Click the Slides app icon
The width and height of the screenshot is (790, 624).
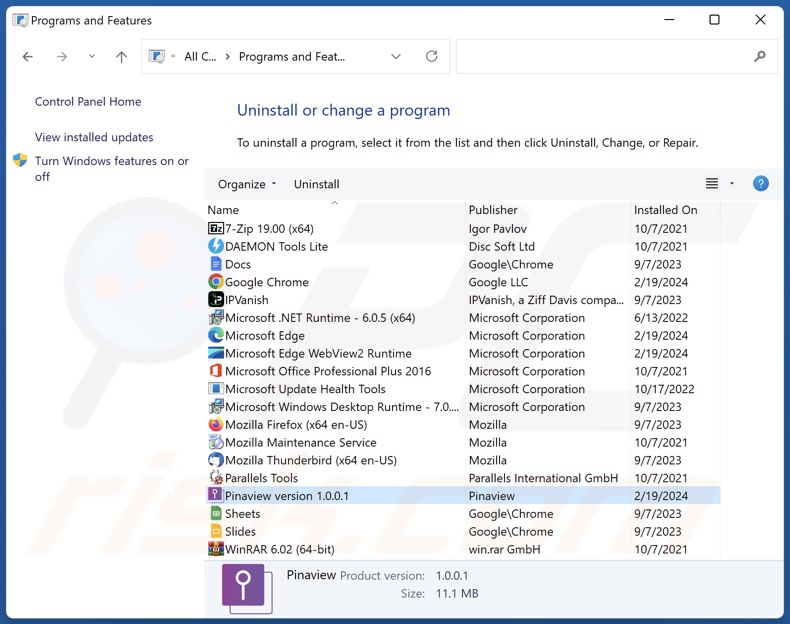(x=216, y=531)
